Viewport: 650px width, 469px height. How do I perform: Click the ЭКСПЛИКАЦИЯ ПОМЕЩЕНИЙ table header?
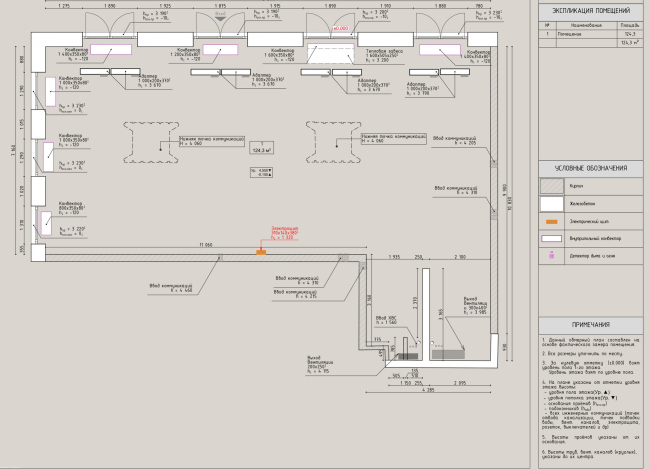pos(591,11)
